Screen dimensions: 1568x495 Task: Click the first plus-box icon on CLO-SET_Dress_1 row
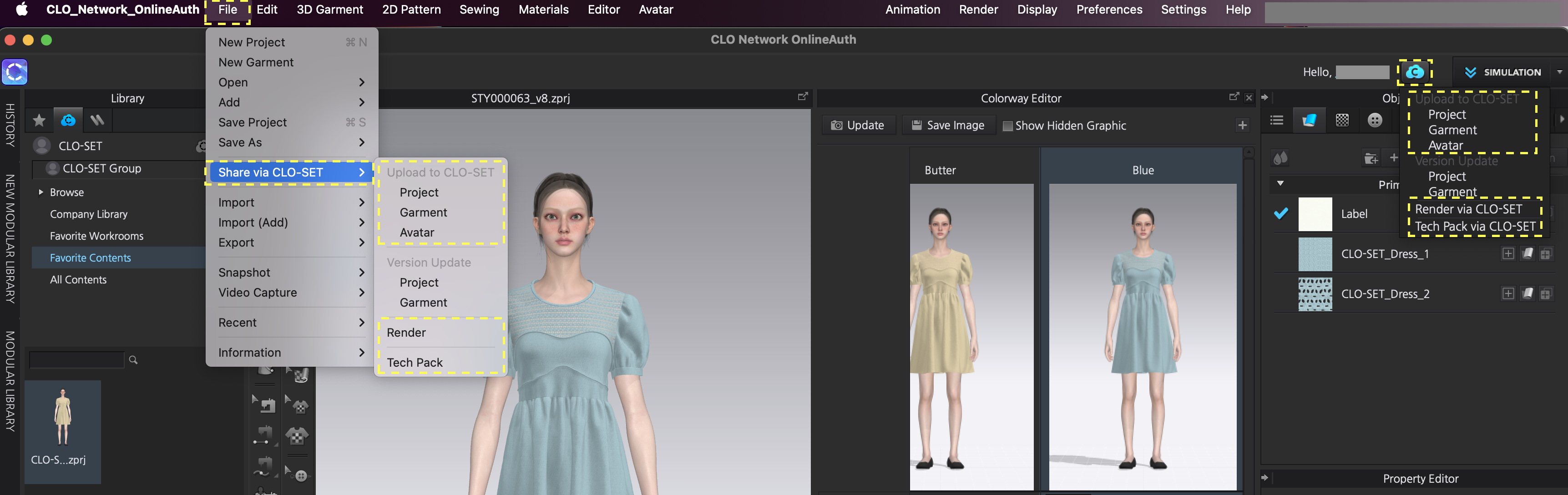point(1508,253)
